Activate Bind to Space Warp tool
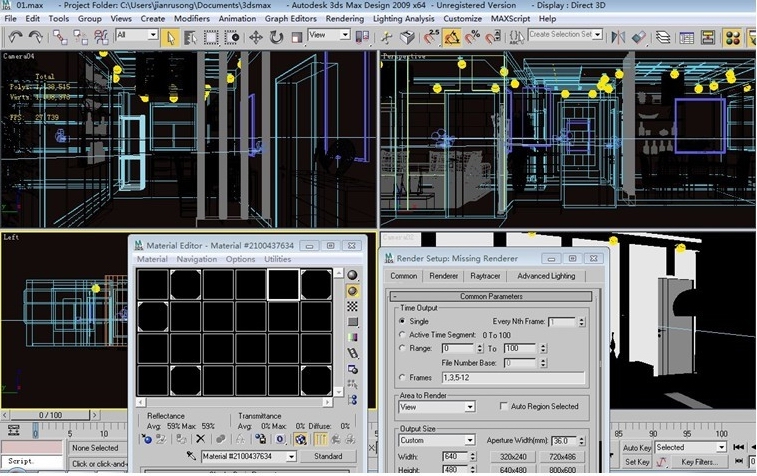Screen dimensions: 757x476 [x=101, y=37]
